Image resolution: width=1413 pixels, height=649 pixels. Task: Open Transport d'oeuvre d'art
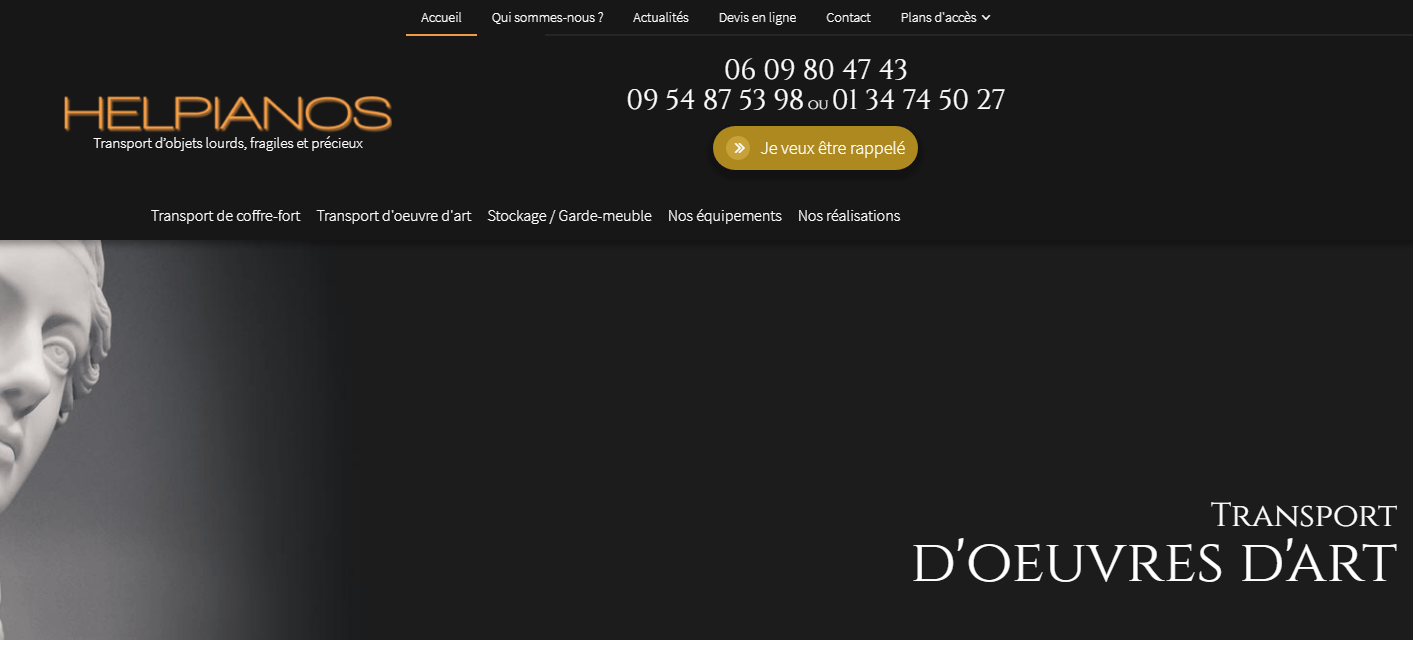pyautogui.click(x=394, y=215)
